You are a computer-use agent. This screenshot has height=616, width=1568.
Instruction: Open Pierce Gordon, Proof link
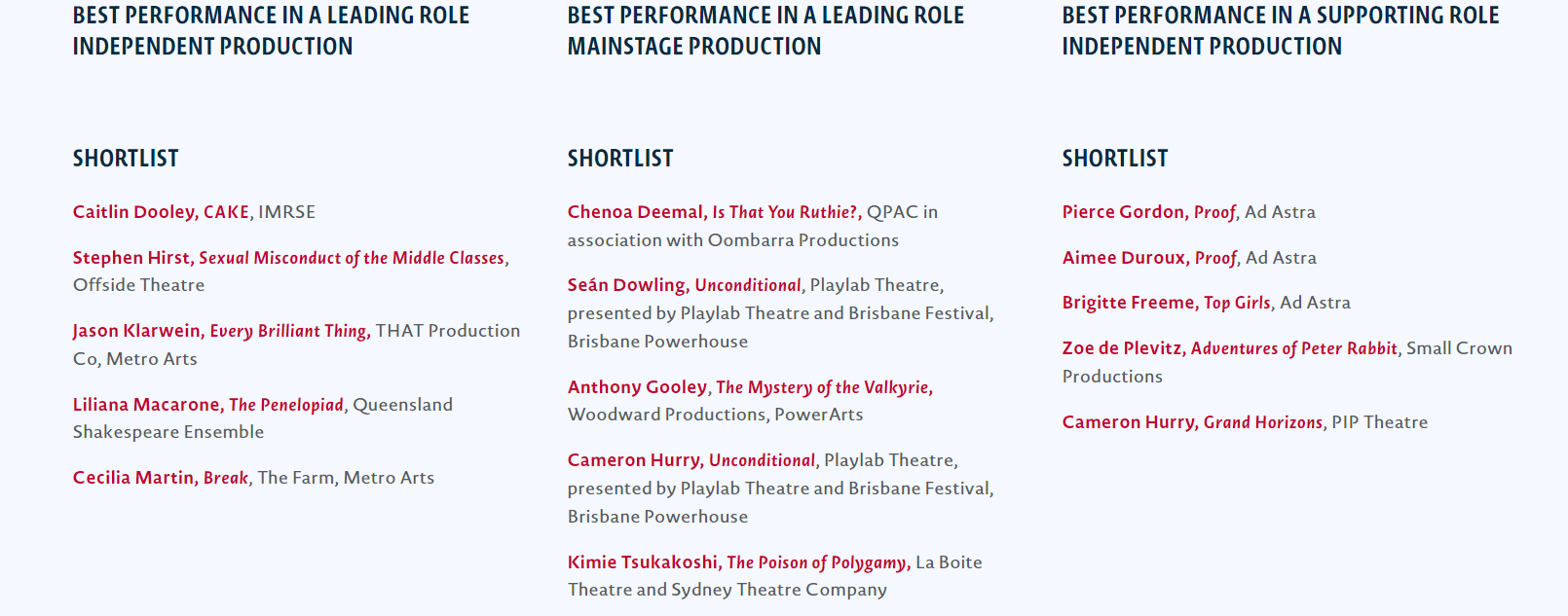click(1149, 212)
